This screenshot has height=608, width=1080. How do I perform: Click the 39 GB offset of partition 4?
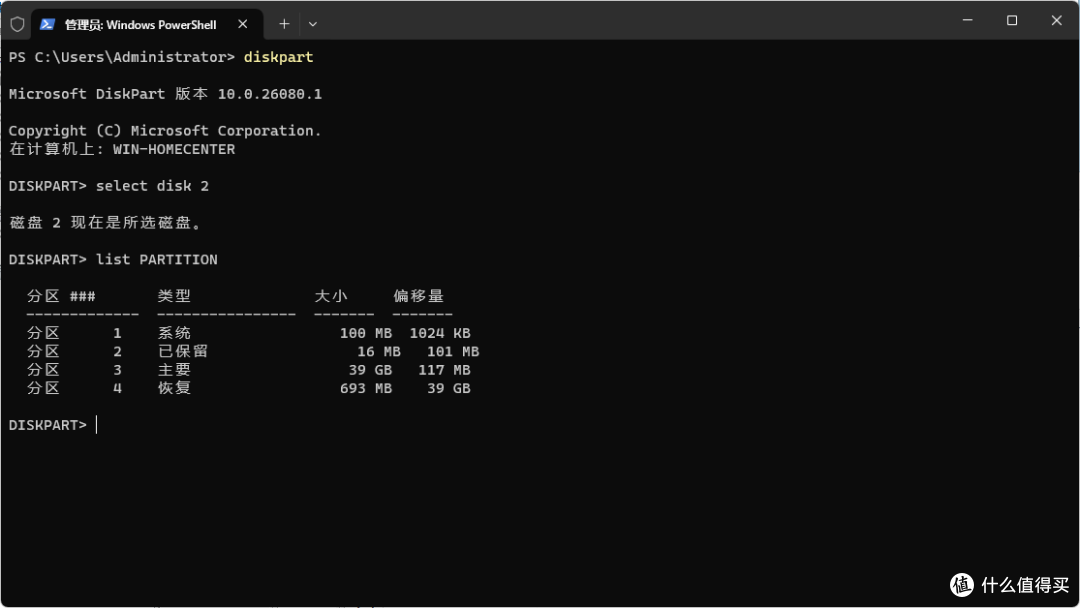pos(448,388)
